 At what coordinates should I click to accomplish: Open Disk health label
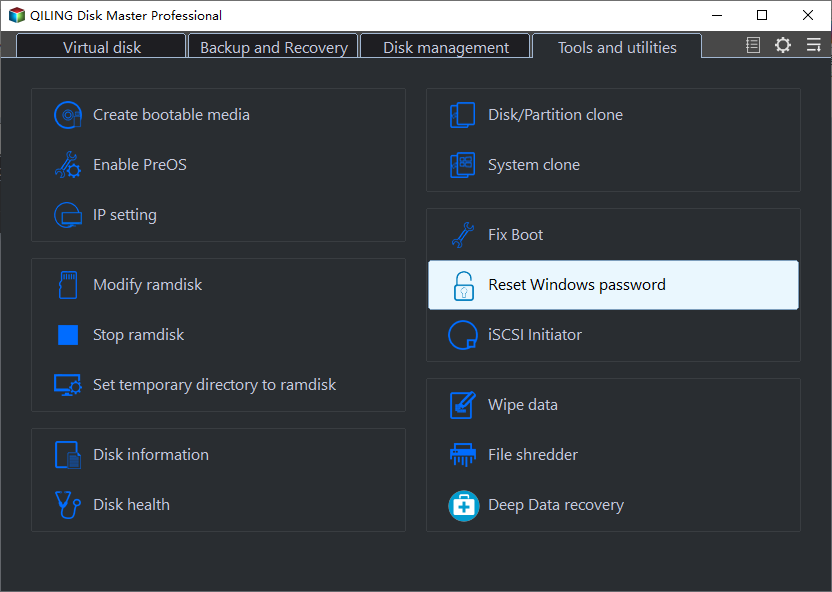(131, 504)
